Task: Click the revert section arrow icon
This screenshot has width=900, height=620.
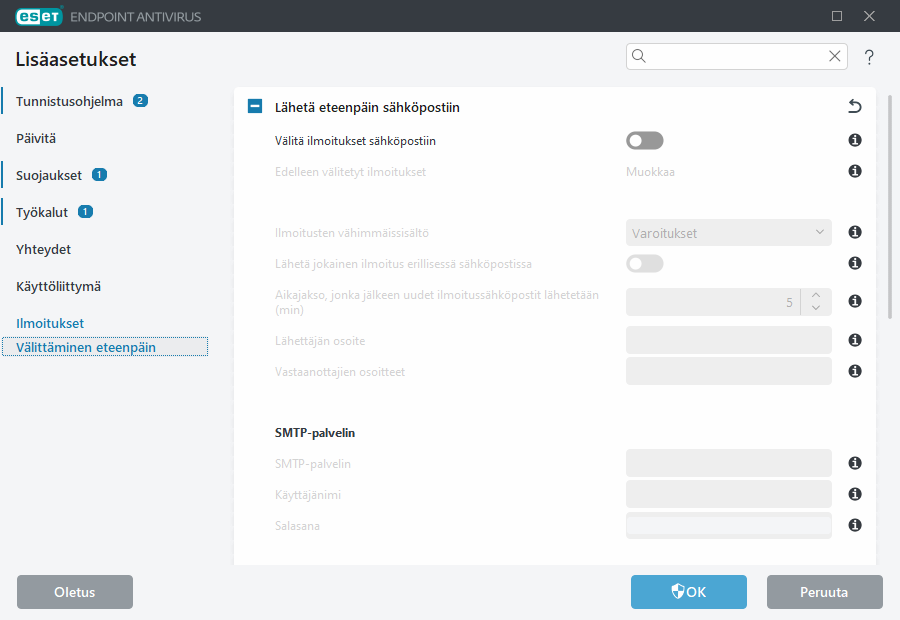Action: [x=855, y=106]
